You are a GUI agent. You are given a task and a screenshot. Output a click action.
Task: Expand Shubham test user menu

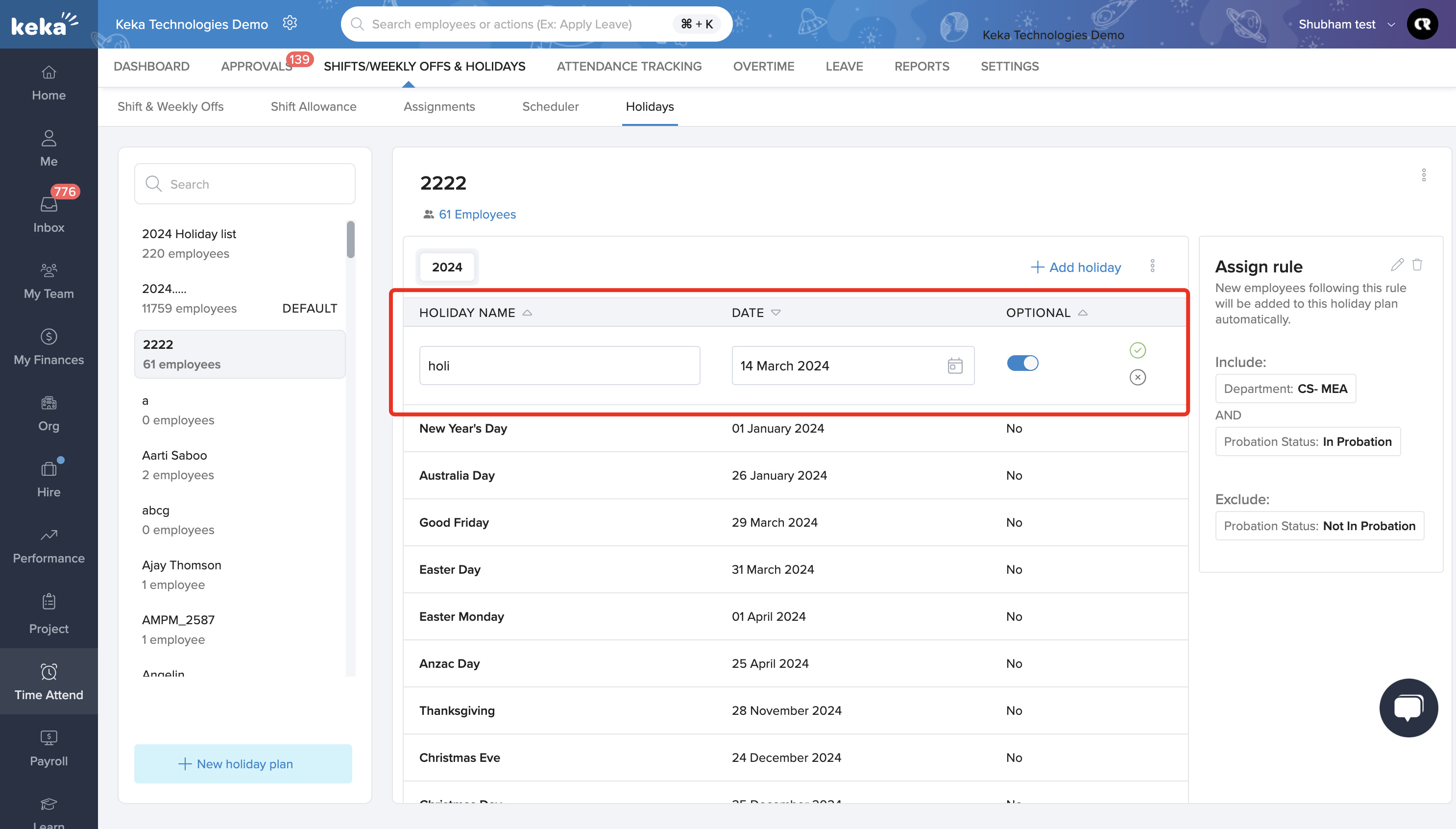click(x=1390, y=24)
